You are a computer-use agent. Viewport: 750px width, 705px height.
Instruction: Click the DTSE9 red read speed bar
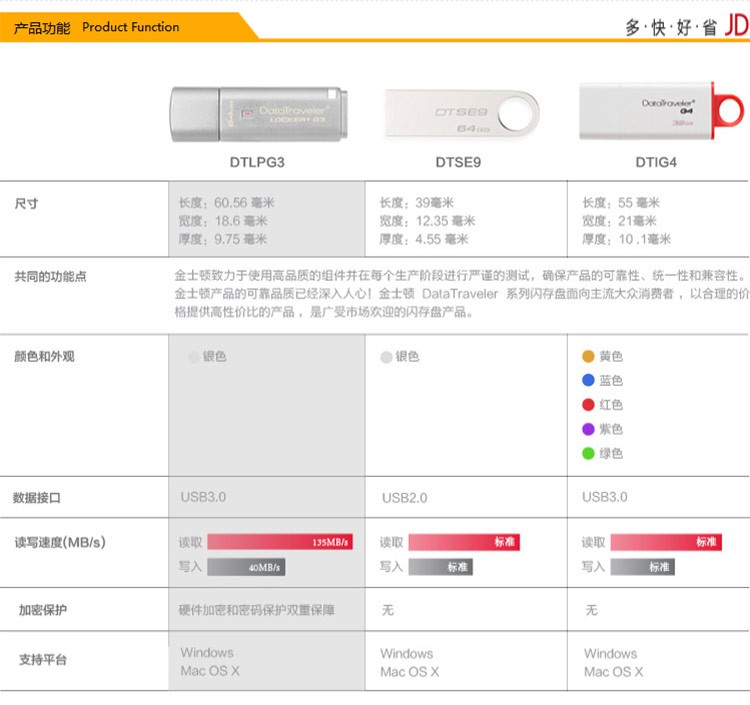(x=464, y=542)
